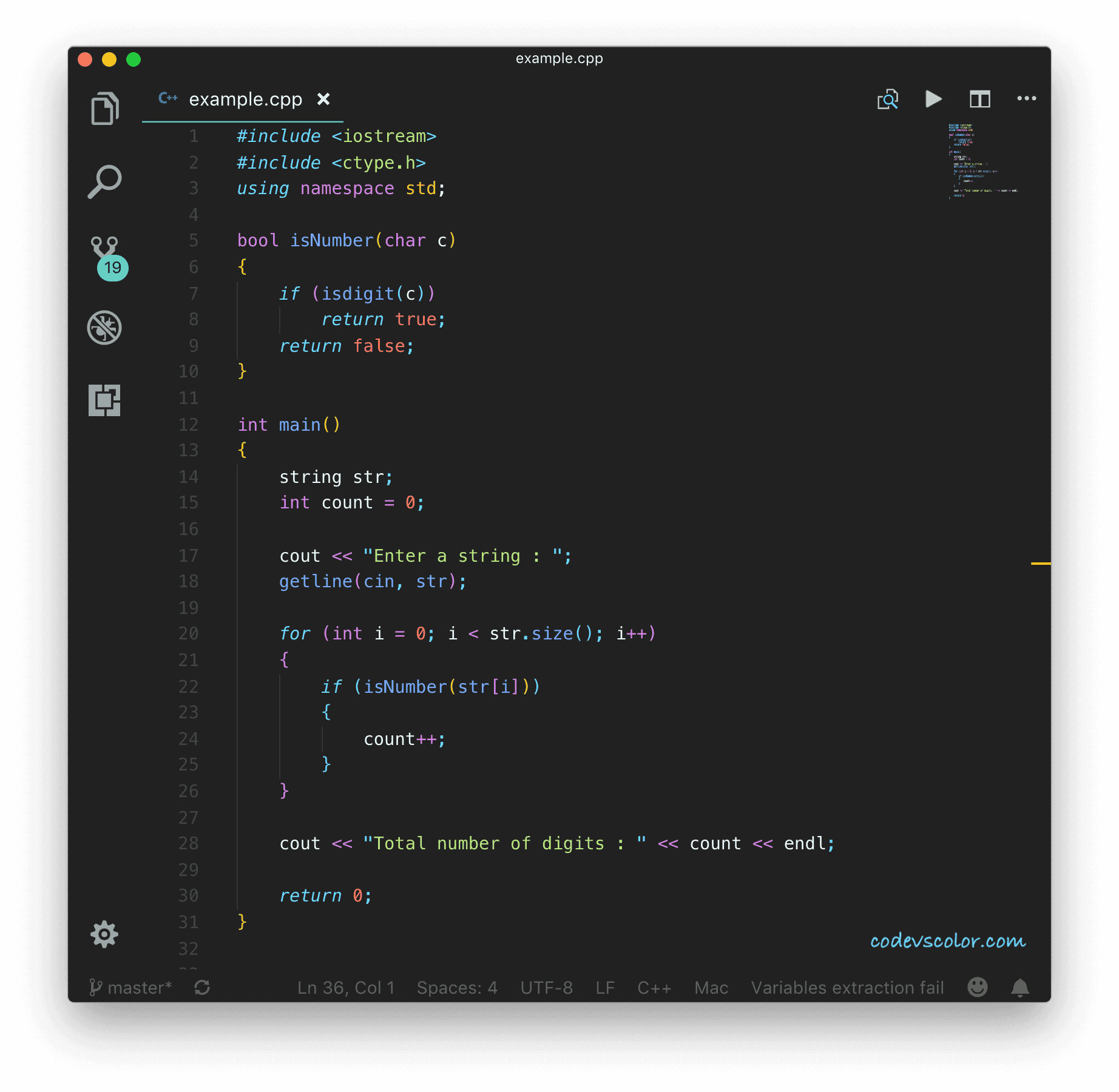Change language mode from C++
The image size is (1119, 1092).
click(654, 988)
